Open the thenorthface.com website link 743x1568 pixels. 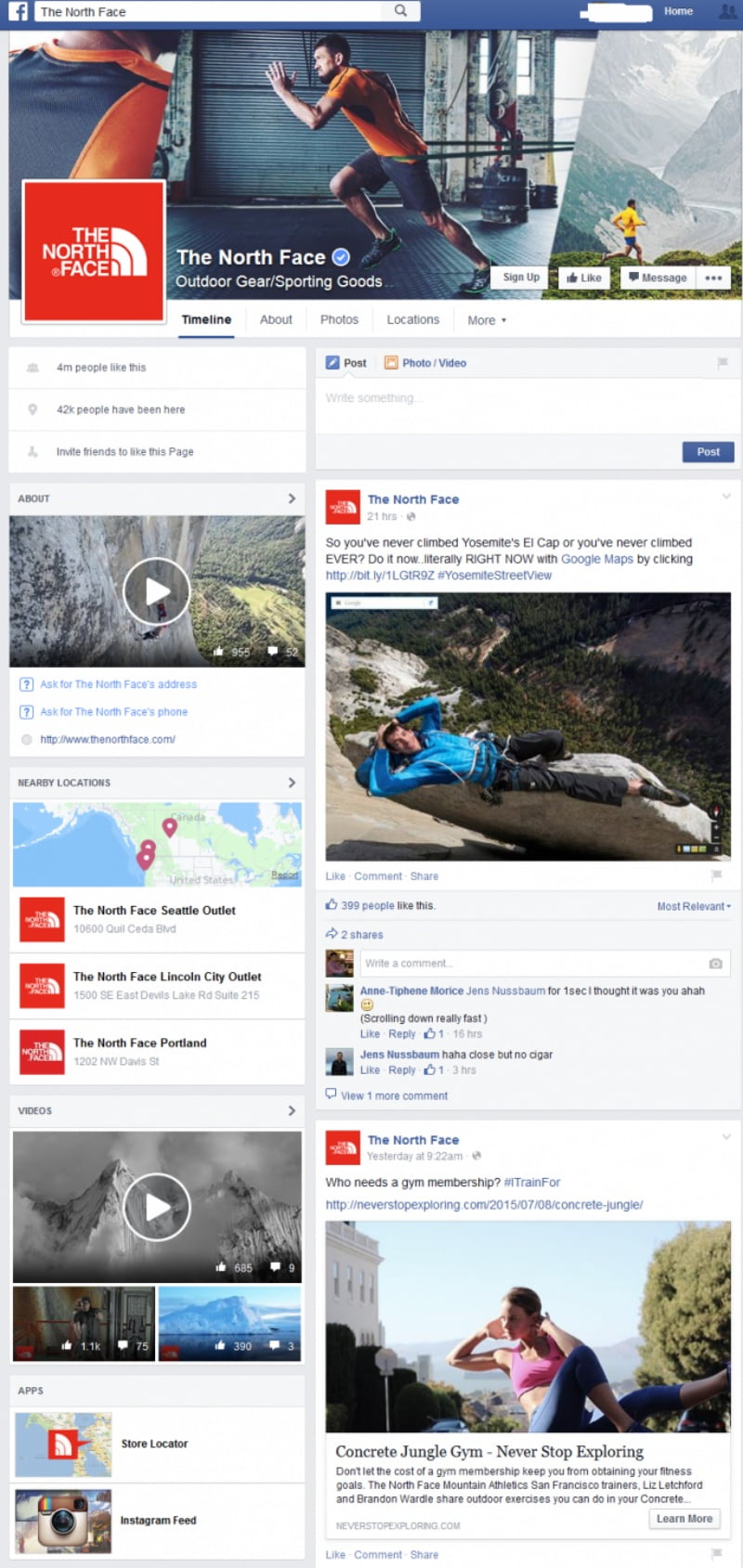pos(108,740)
